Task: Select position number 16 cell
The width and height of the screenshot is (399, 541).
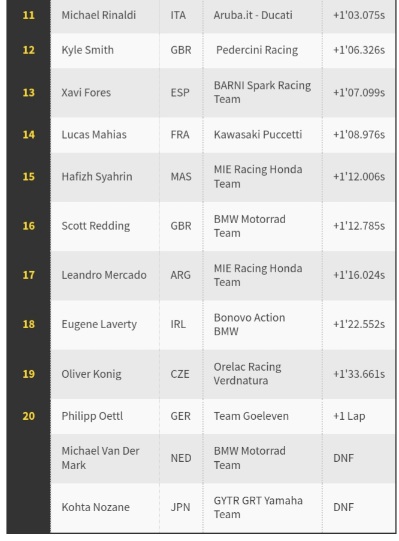Action: tap(29, 226)
